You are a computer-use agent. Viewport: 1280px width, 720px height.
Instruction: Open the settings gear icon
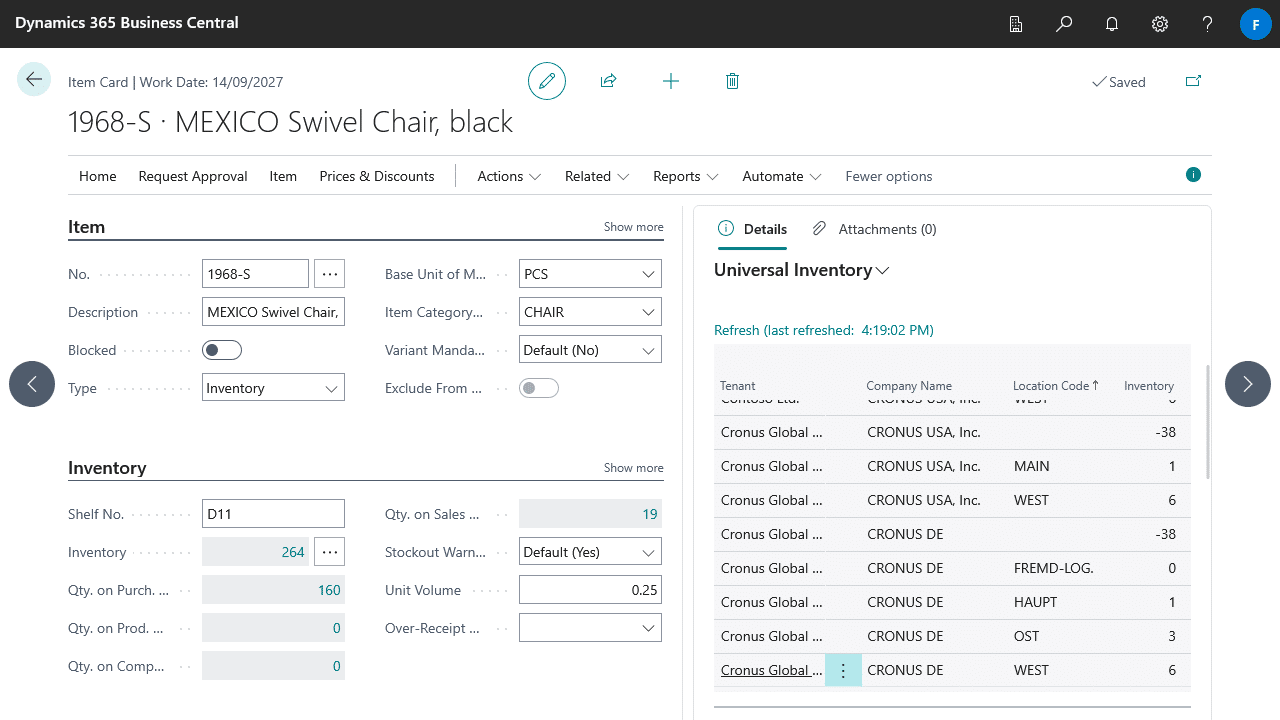[x=1160, y=24]
